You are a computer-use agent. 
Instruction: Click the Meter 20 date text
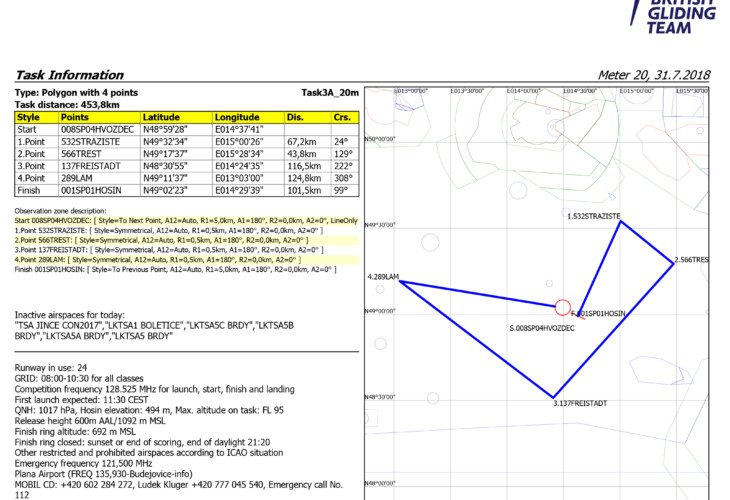tap(654, 75)
